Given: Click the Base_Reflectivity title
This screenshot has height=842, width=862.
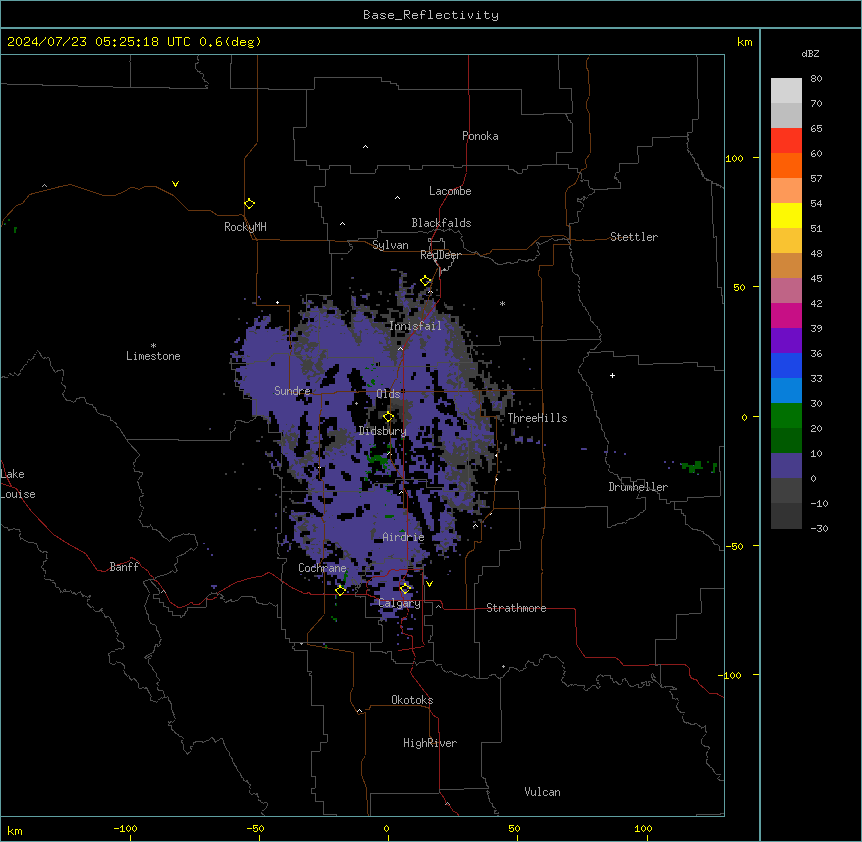Looking at the screenshot, I should pos(431,15).
